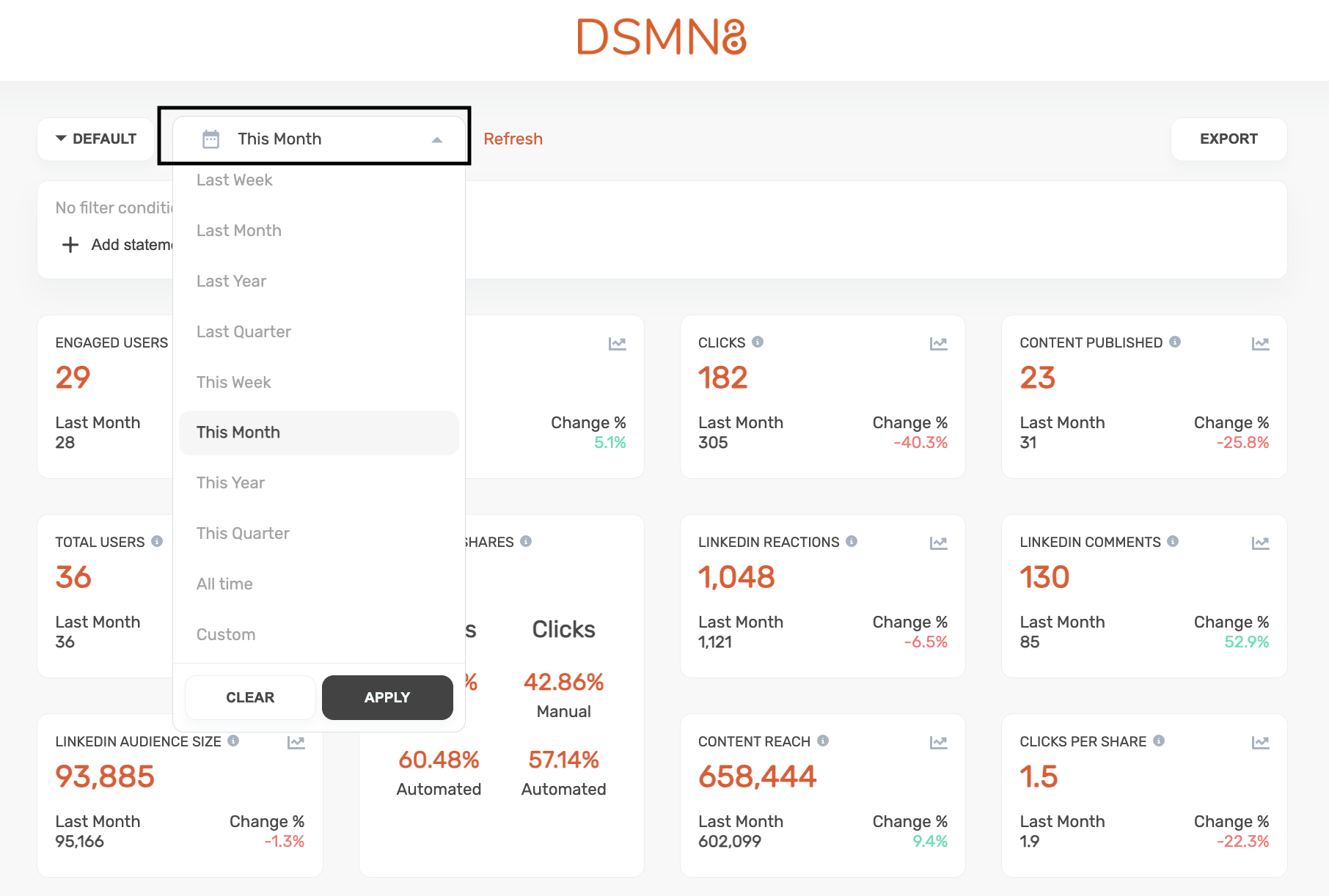Choose Last Year date range
This screenshot has width=1329, height=896.
319,282
